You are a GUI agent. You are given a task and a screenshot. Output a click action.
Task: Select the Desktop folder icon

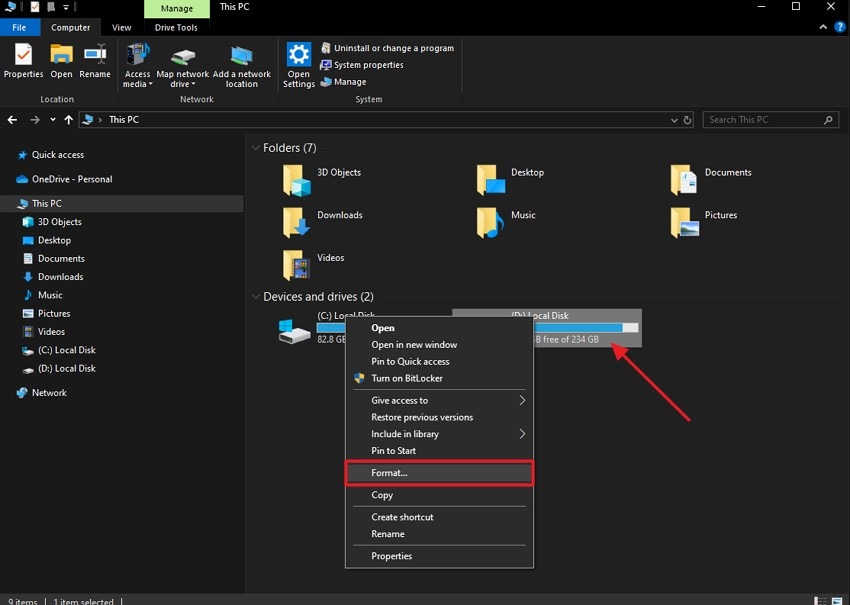click(491, 181)
